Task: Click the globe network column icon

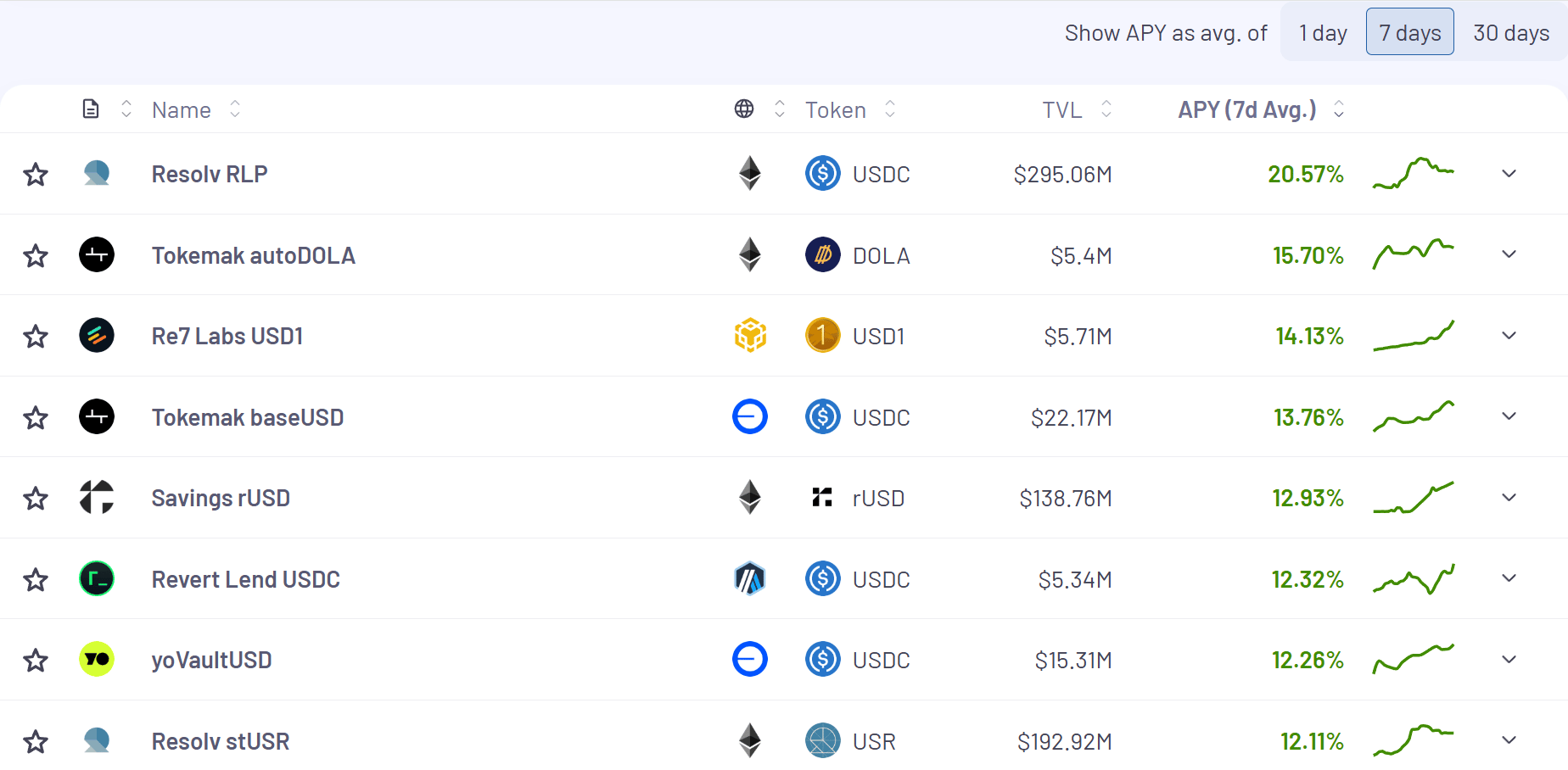Action: [x=744, y=109]
